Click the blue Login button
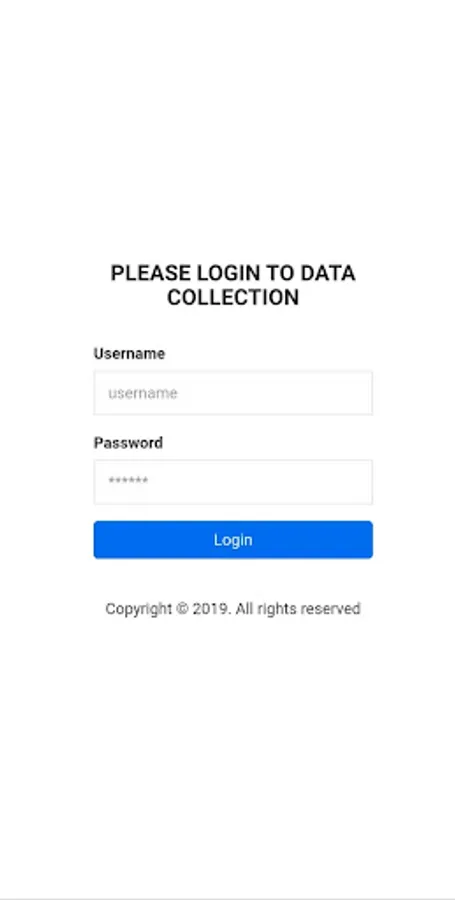This screenshot has height=900, width=455. tap(233, 540)
